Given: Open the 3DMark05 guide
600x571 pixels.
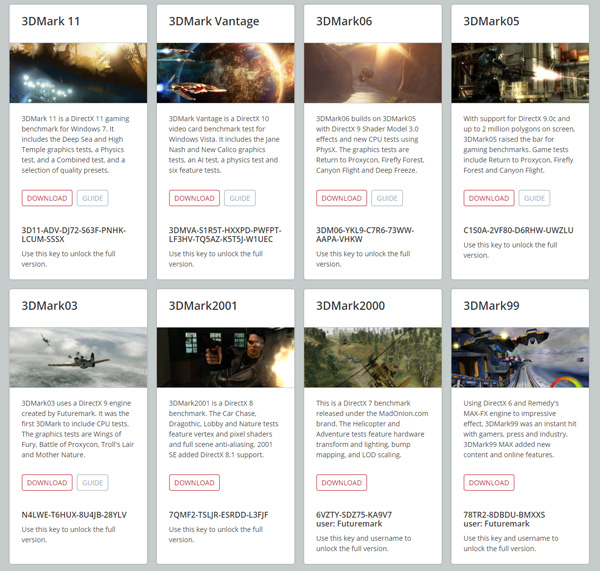Looking at the screenshot, I should 535,198.
